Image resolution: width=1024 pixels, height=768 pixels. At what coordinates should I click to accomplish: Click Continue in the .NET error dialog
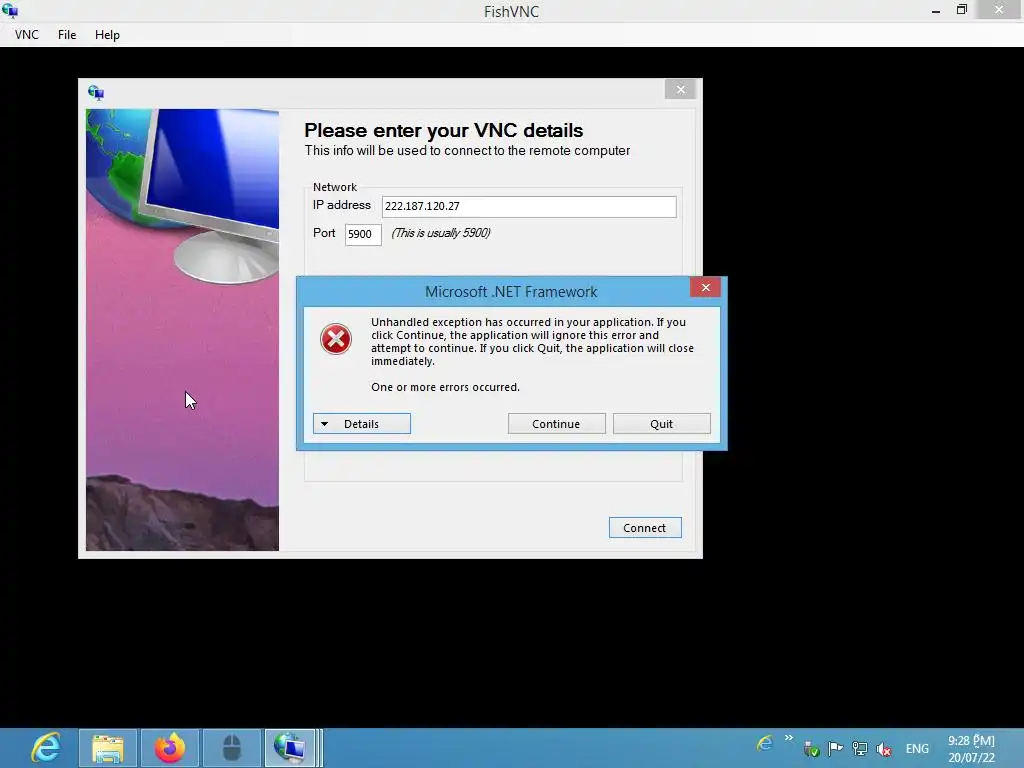tap(556, 424)
